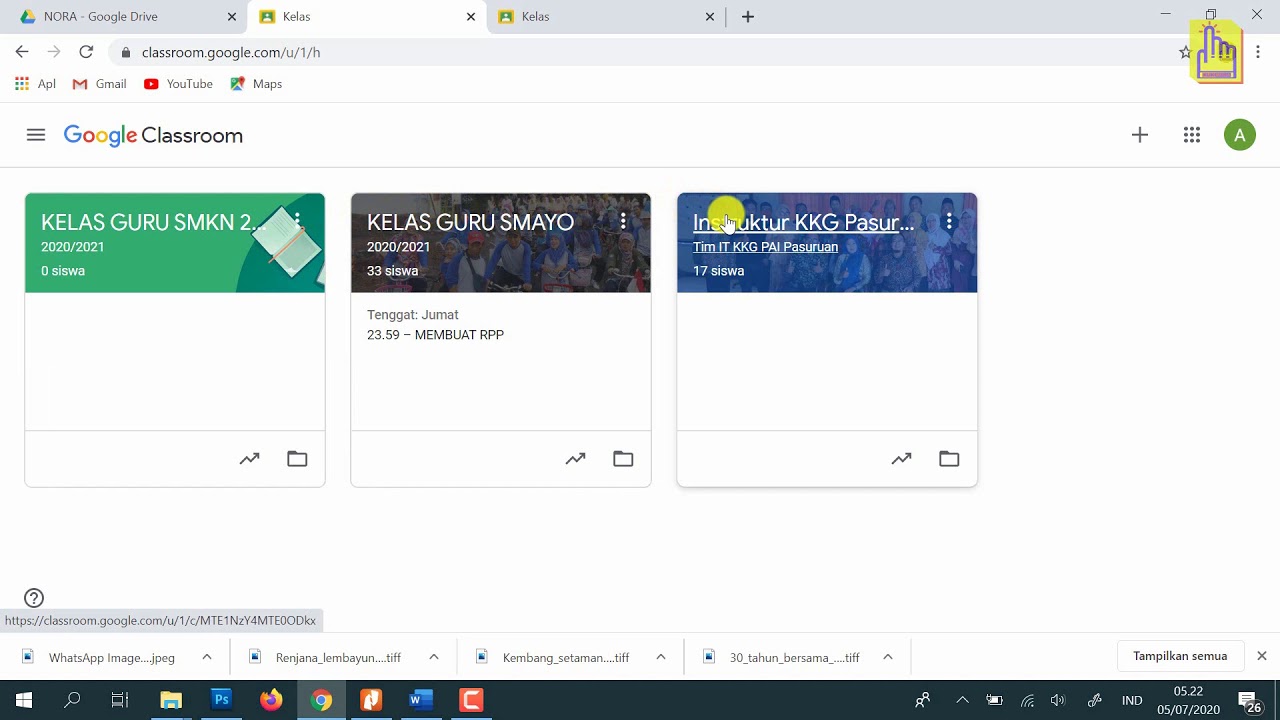The height and width of the screenshot is (720, 1280).
Task: Open downloaded 30_tahun_bersama tiff file
Action: 781,657
